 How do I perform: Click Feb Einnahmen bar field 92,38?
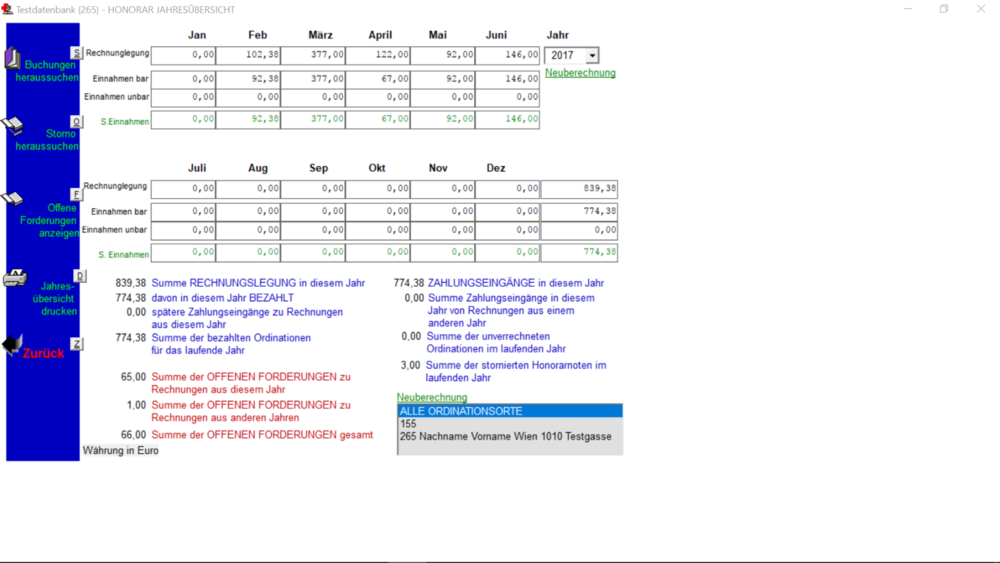(x=248, y=79)
